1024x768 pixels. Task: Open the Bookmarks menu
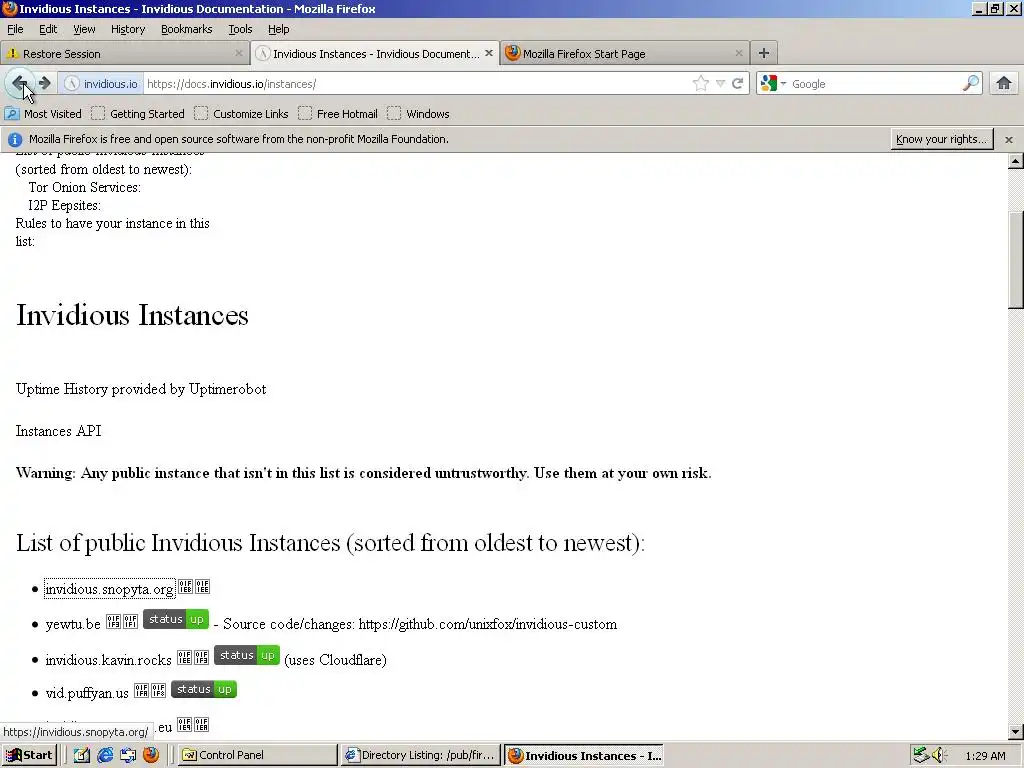pyautogui.click(x=186, y=29)
